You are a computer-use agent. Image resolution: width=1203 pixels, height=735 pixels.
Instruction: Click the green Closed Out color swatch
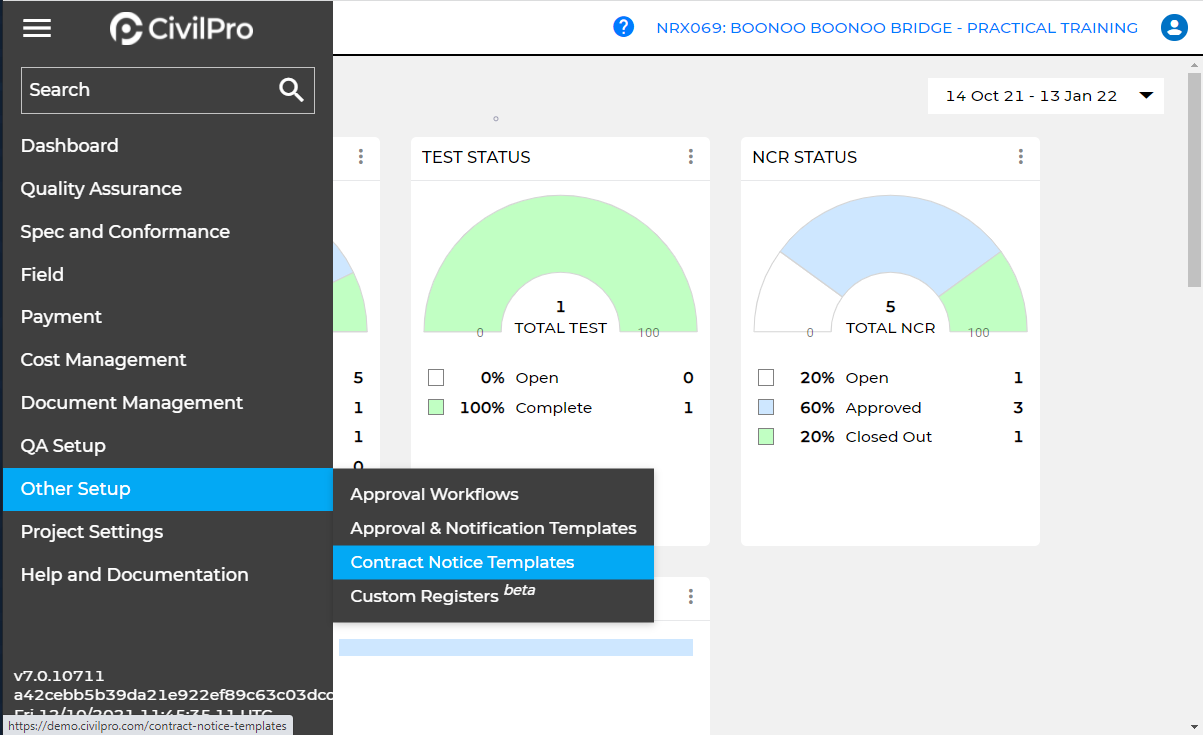[766, 437]
